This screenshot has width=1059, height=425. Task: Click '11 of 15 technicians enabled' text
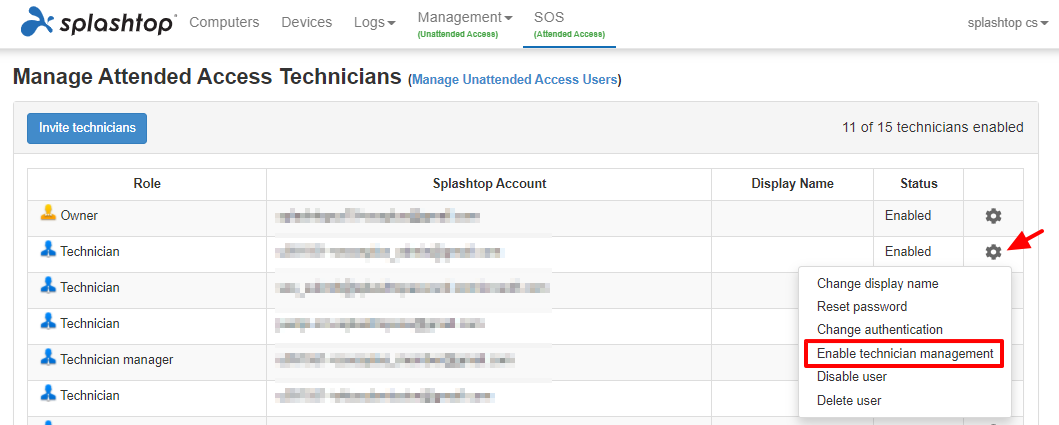[932, 127]
